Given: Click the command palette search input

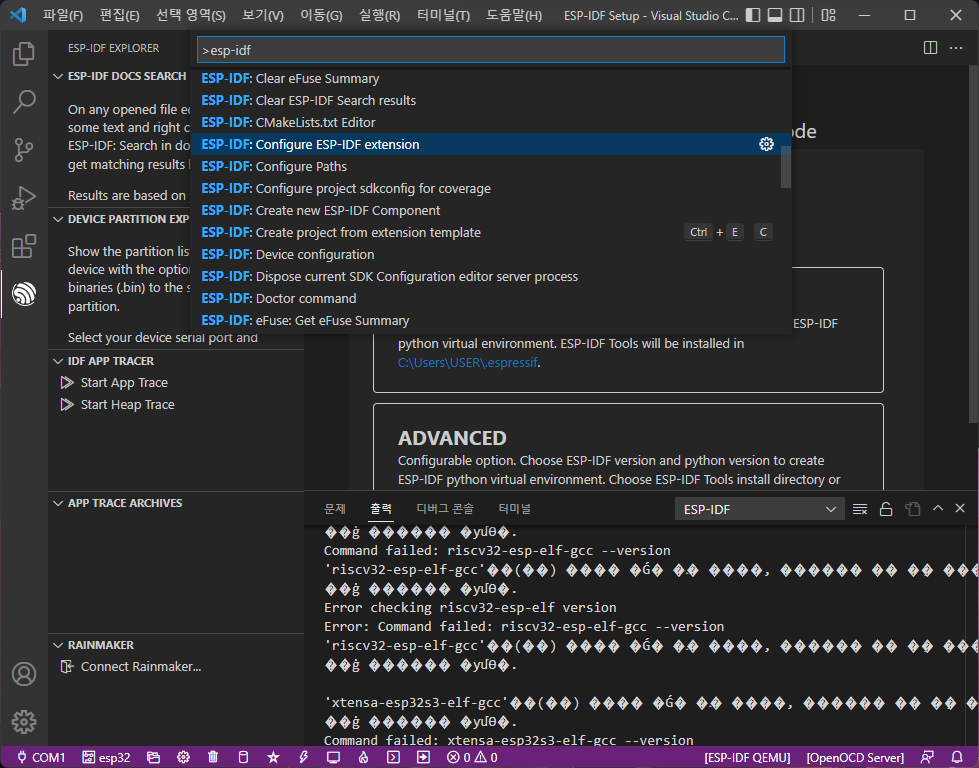Looking at the screenshot, I should pyautogui.click(x=491, y=50).
